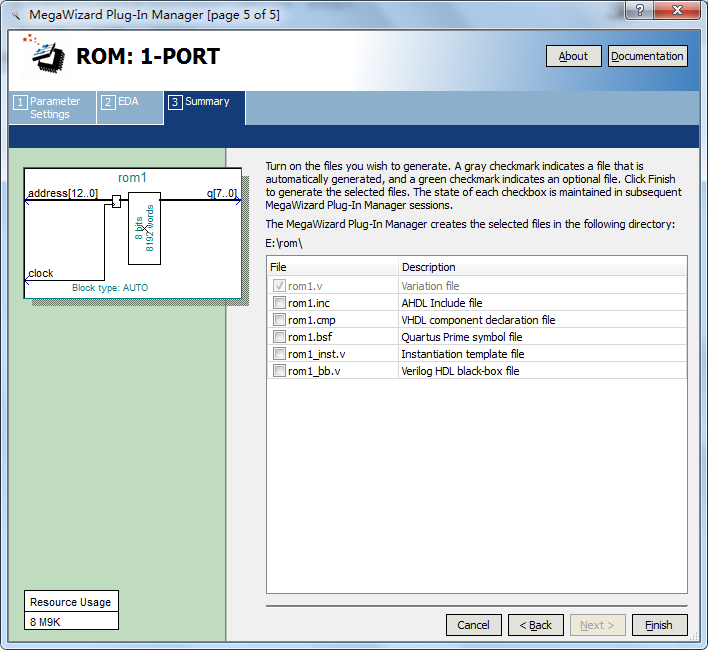
Task: Click the step 2 number icon
Action: tap(108, 102)
